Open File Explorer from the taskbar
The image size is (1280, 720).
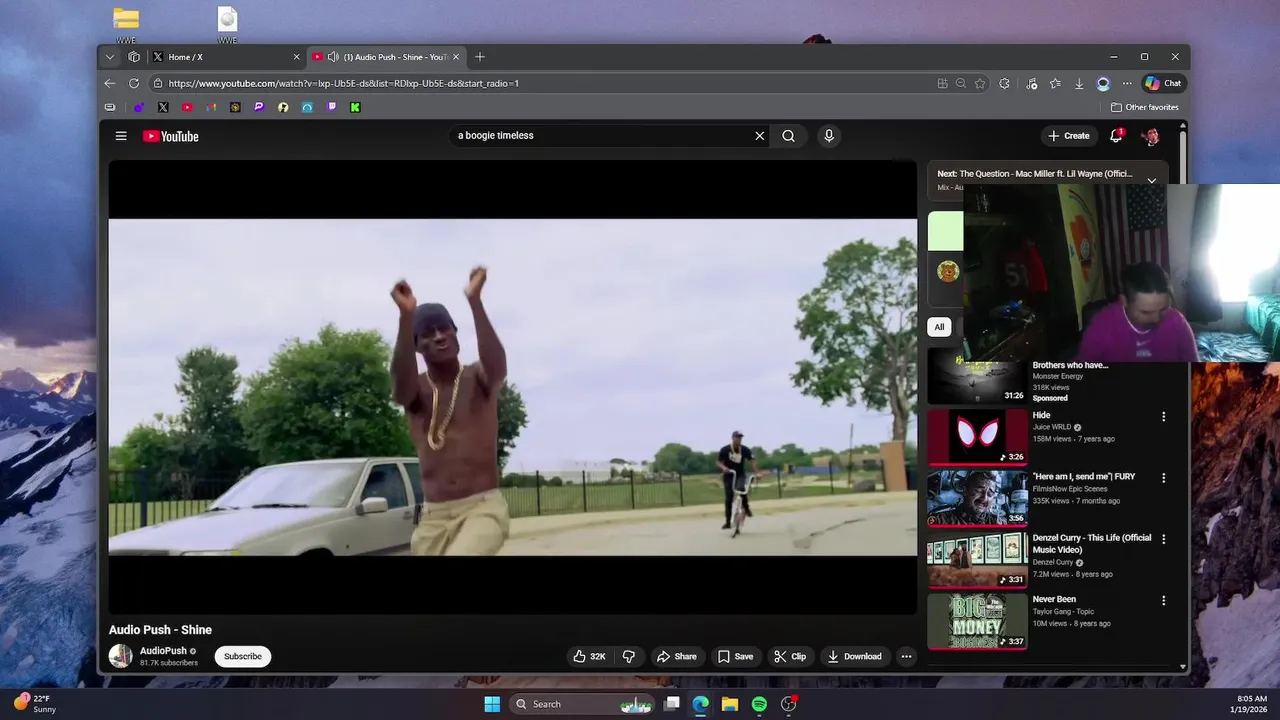[730, 704]
